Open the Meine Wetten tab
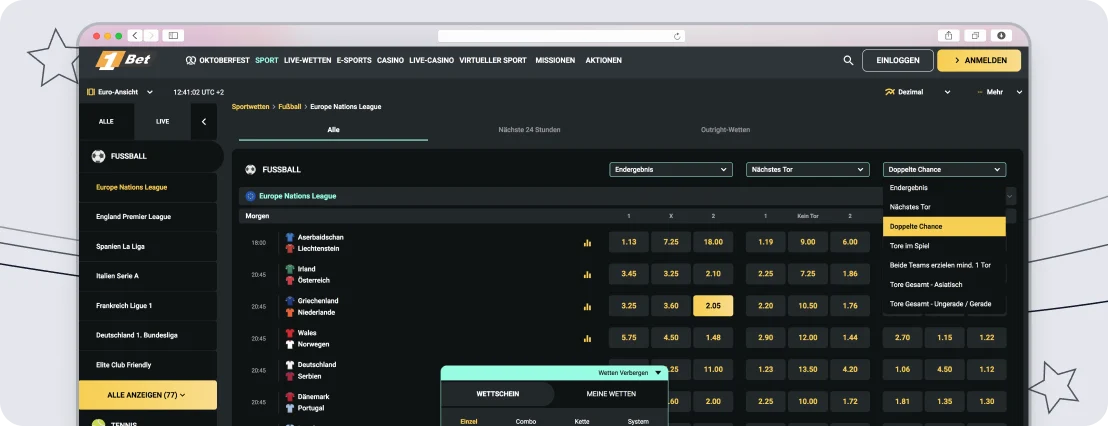 pyautogui.click(x=611, y=394)
